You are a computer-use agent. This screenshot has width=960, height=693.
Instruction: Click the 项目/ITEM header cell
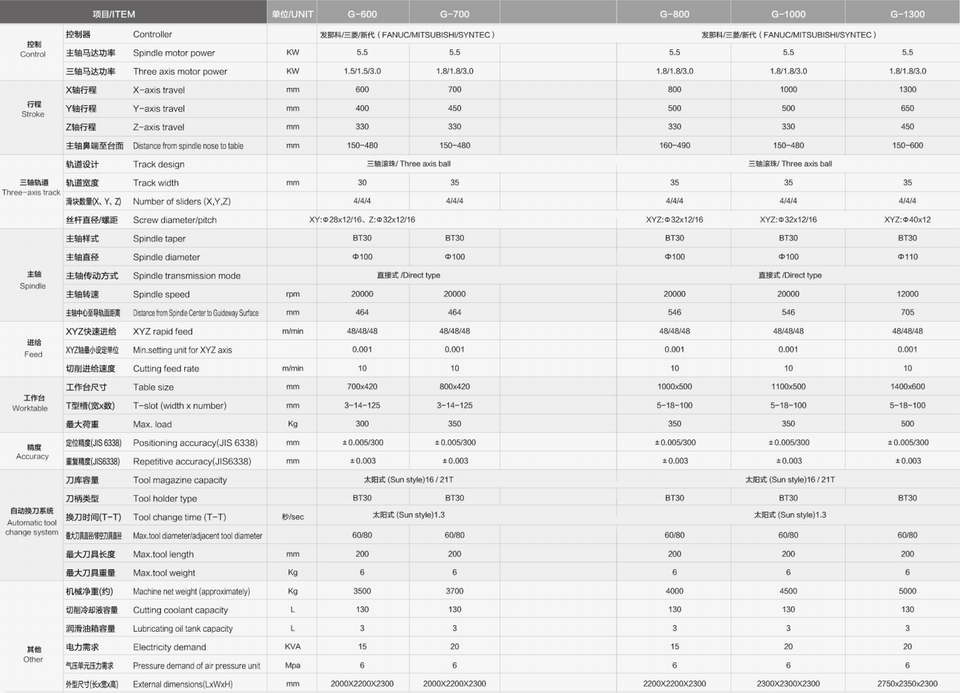(x=133, y=12)
